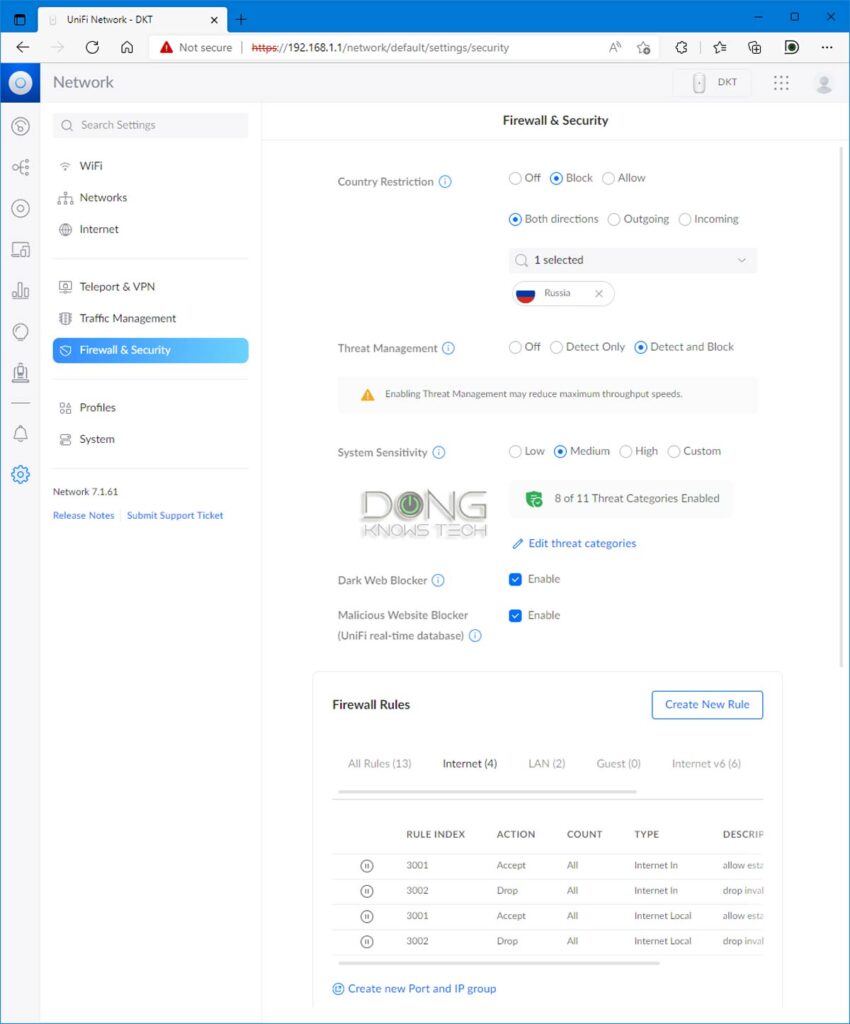The width and height of the screenshot is (850, 1024).
Task: Remove Russia from the blocked countries
Action: [599, 294]
